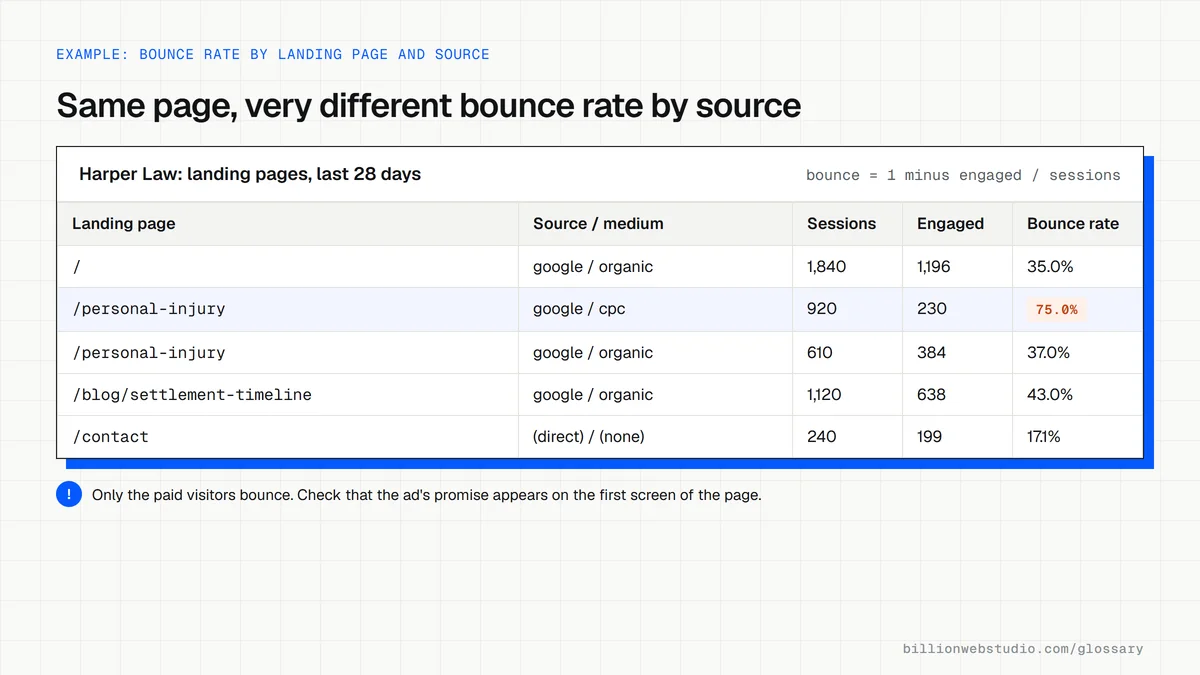Click the note about paid visitors bouncing

tap(427, 495)
